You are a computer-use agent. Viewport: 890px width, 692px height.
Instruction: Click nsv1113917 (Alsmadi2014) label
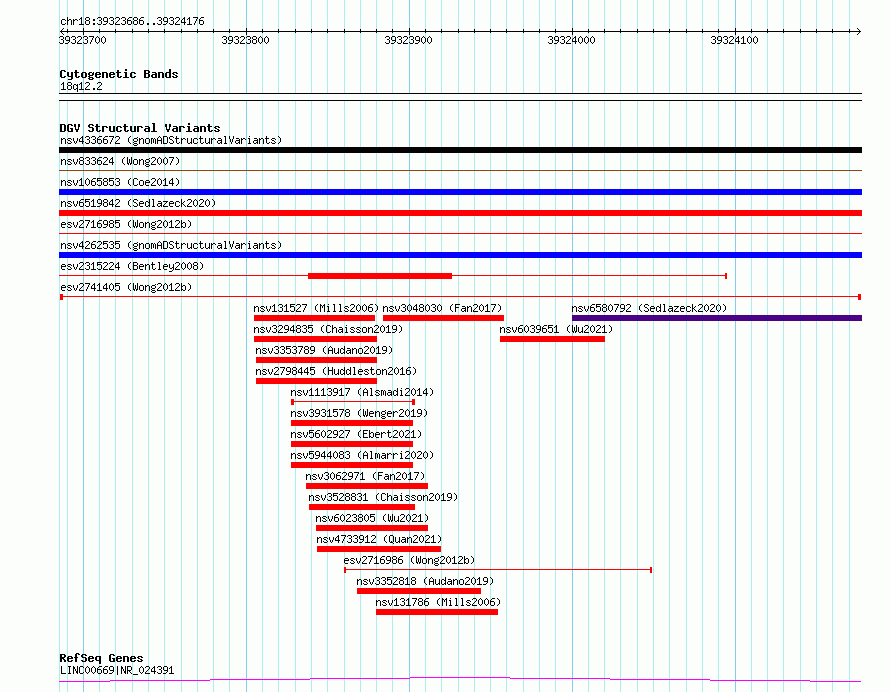(362, 392)
